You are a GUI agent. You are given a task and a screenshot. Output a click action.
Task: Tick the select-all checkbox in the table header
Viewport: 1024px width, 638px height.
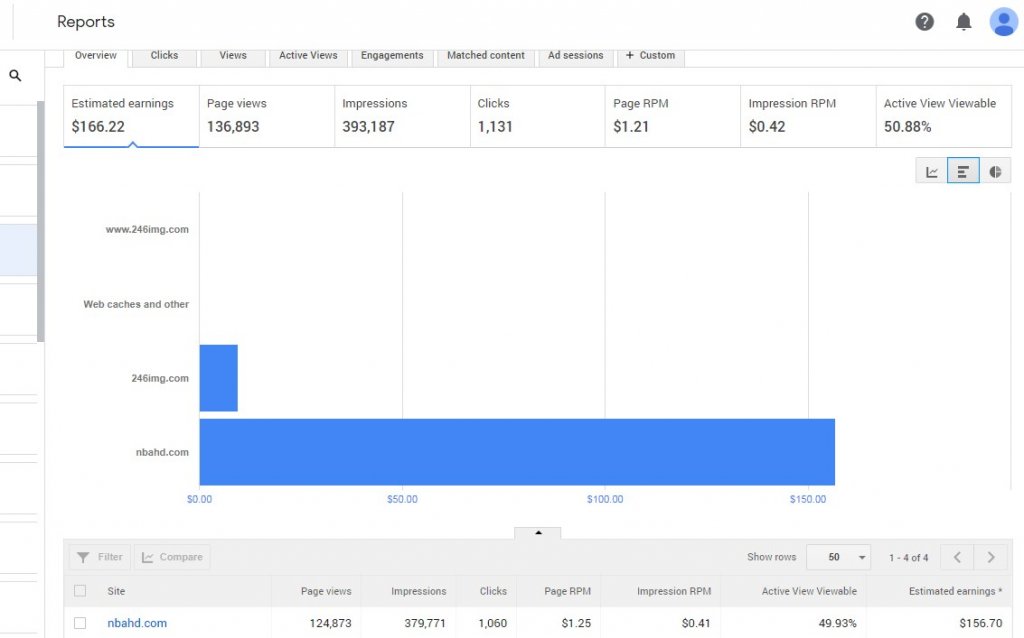pyautogui.click(x=80, y=591)
